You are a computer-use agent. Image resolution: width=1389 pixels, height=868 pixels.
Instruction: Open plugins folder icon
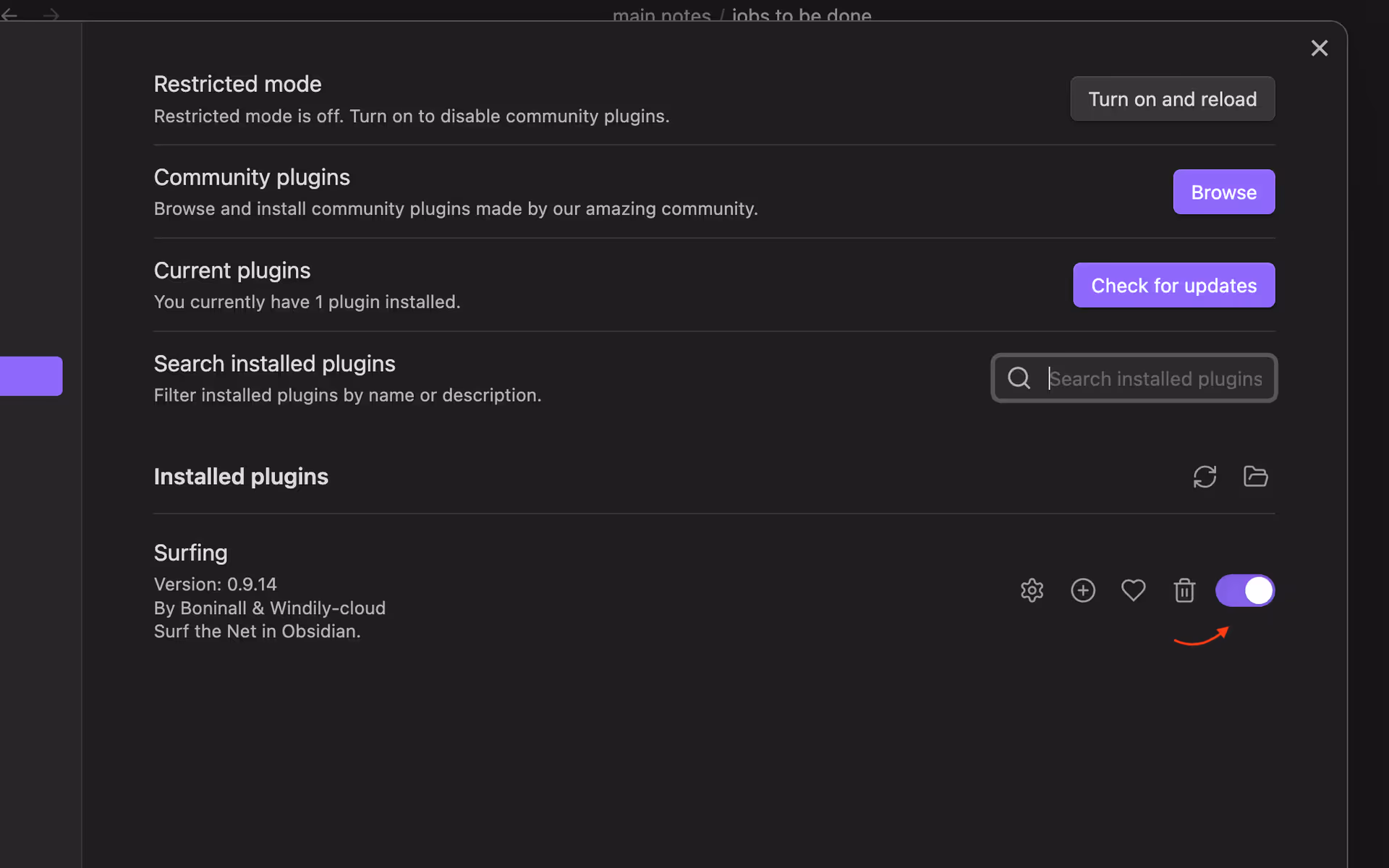coord(1255,476)
